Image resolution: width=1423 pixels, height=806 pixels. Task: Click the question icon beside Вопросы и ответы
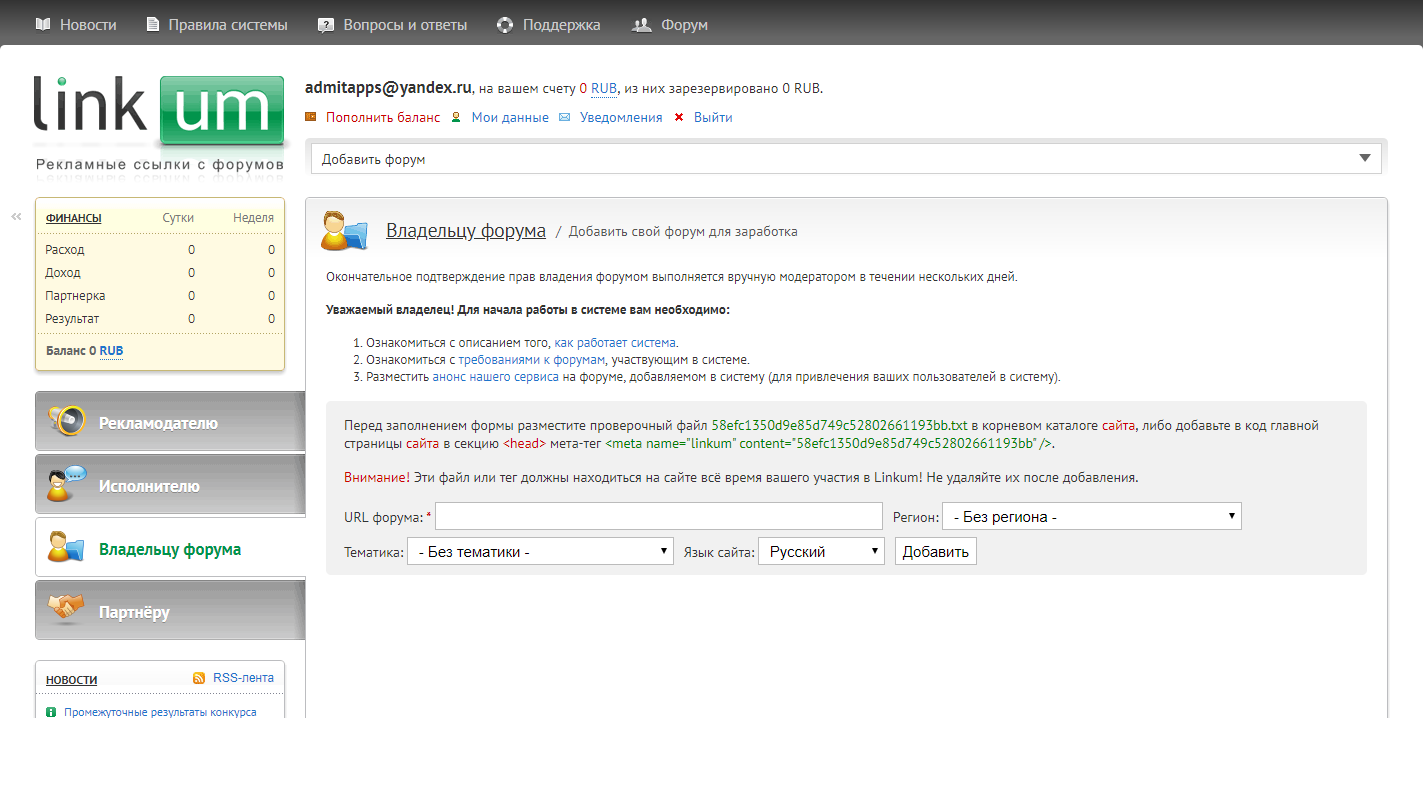click(x=325, y=25)
